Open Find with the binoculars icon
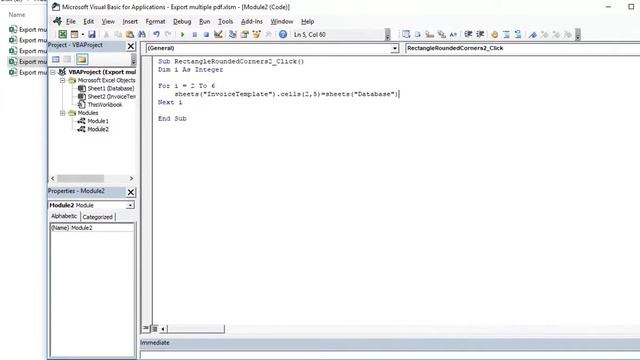This screenshot has width=640, height=360. tap(142, 35)
